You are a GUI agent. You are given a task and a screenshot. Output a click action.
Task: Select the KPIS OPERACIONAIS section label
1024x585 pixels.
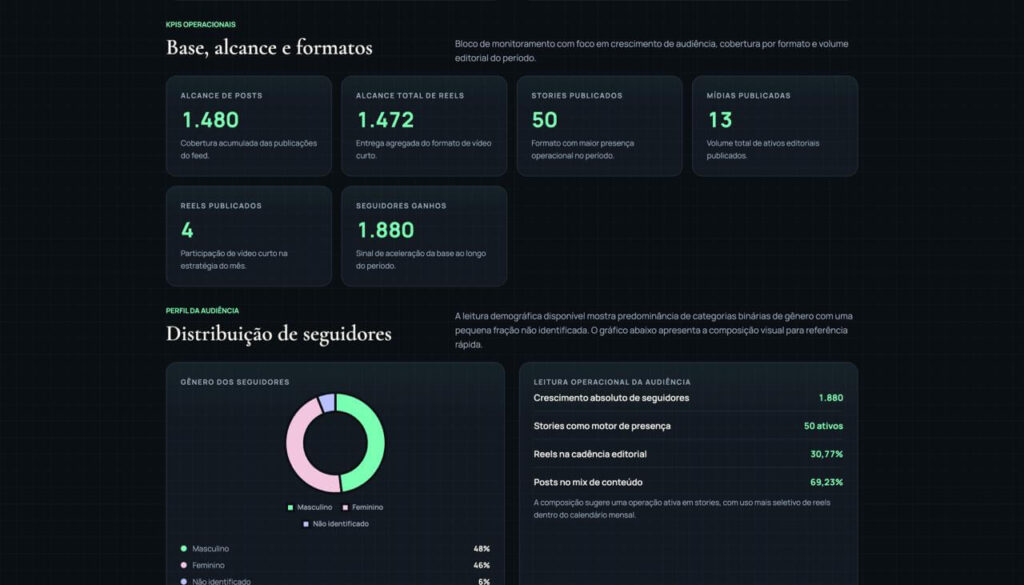point(200,25)
